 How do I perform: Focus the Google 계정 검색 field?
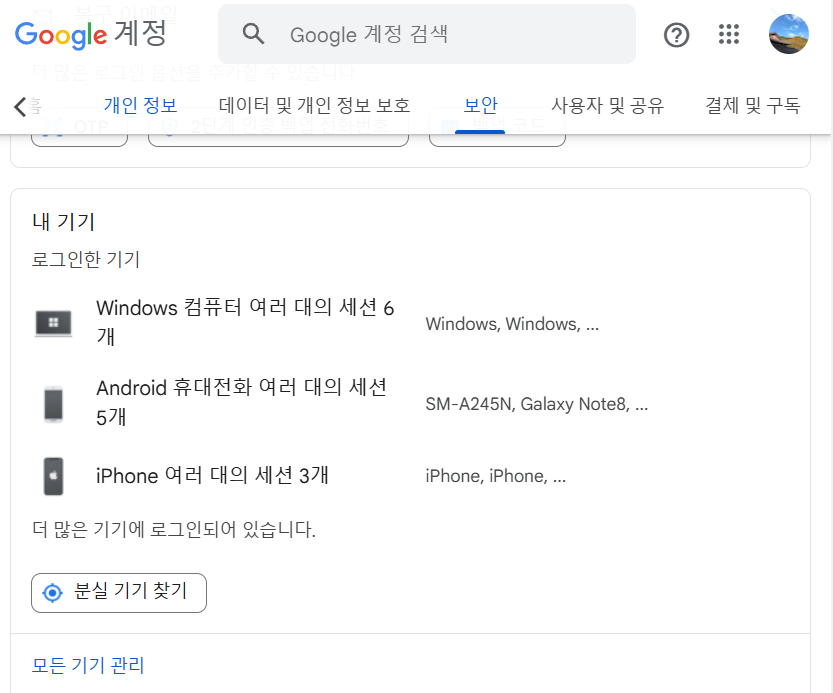point(427,34)
